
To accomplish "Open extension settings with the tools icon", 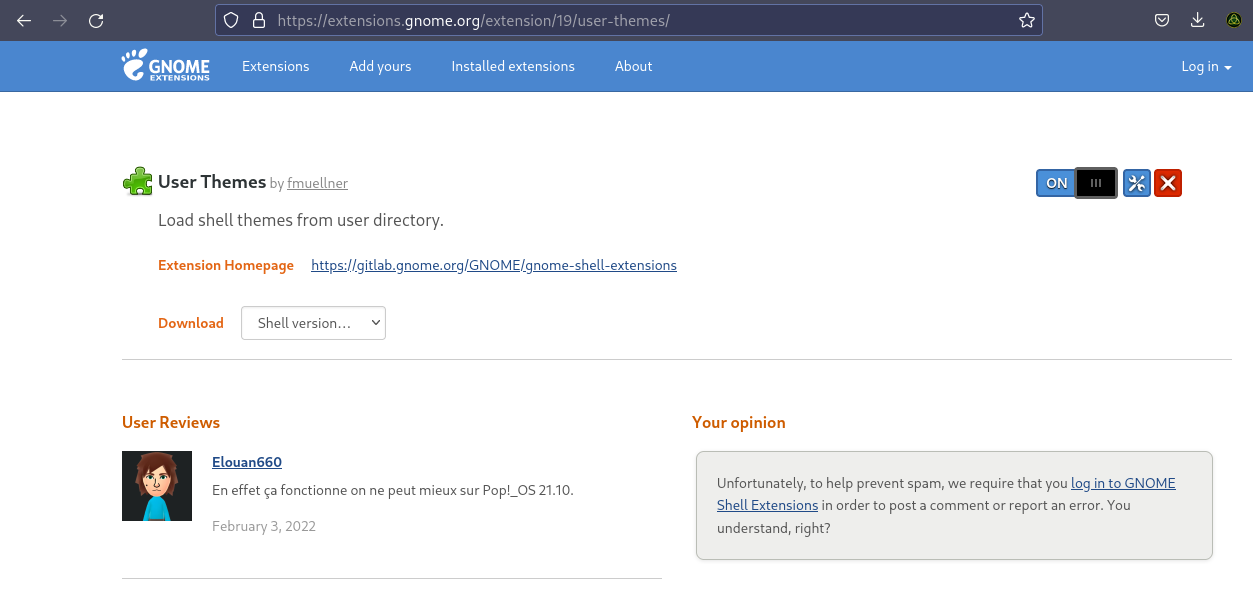I will [1136, 182].
